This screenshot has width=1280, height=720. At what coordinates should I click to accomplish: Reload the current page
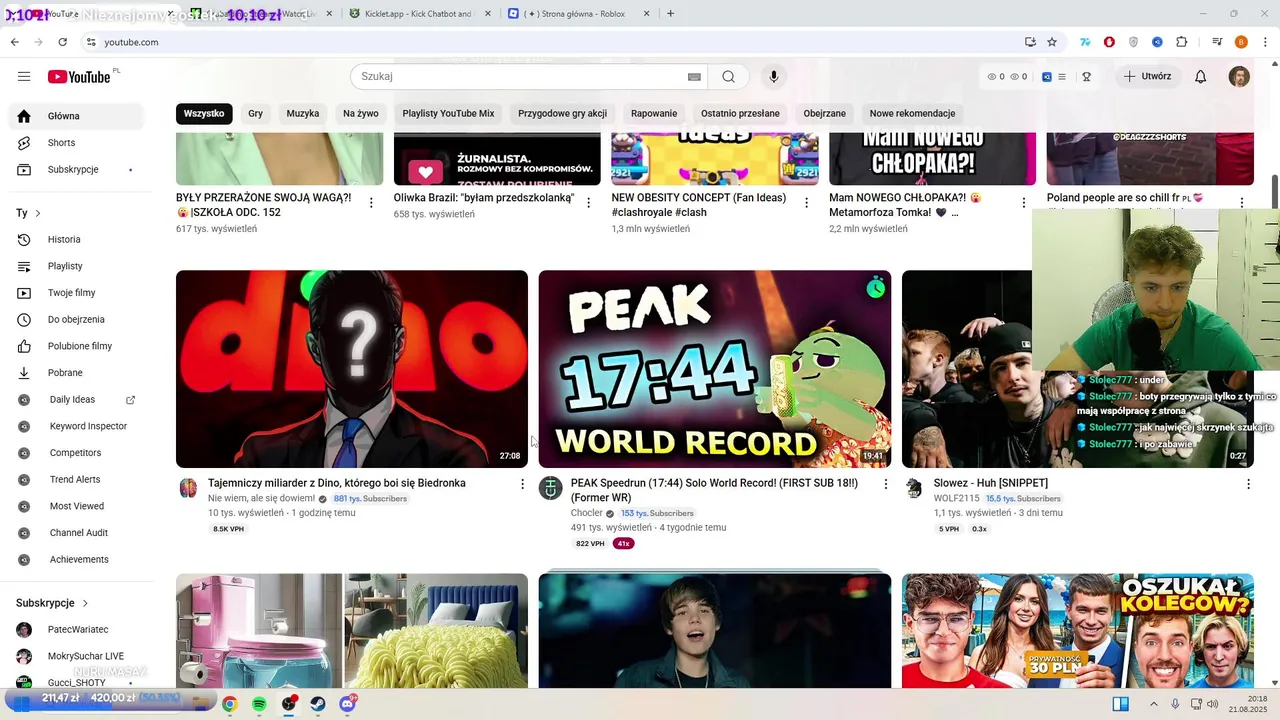(x=62, y=42)
